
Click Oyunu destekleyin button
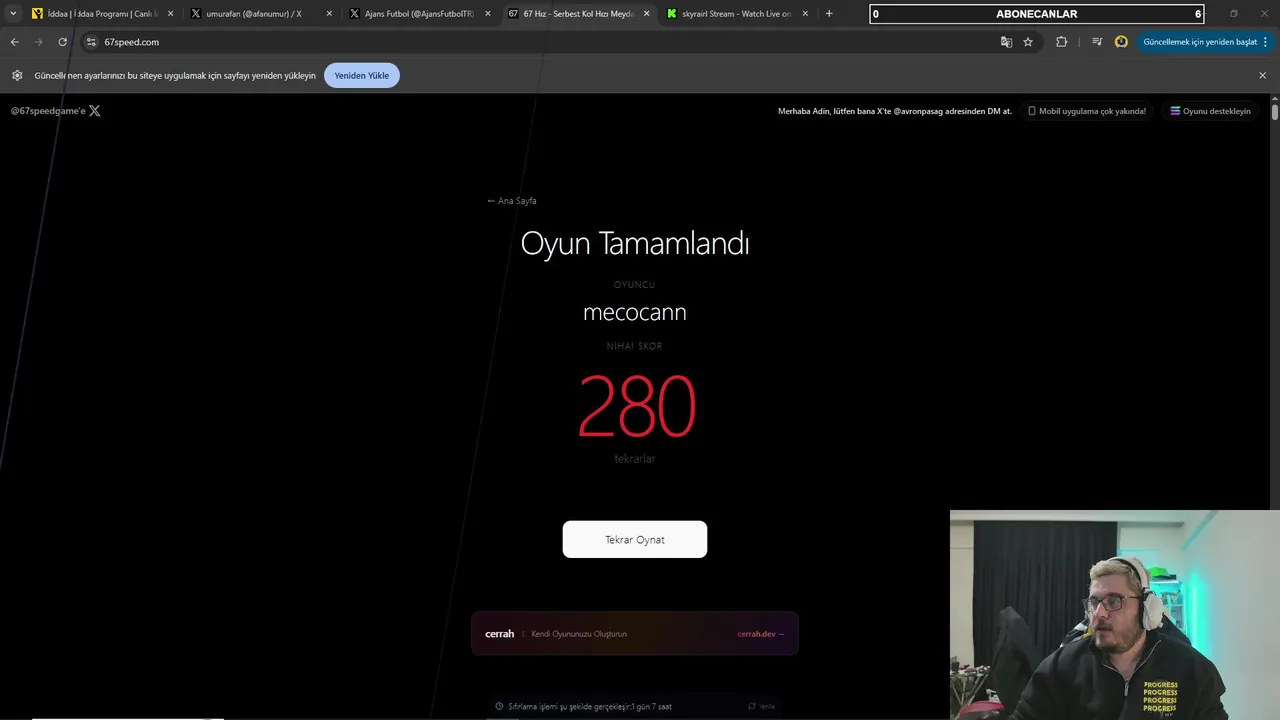(1210, 111)
